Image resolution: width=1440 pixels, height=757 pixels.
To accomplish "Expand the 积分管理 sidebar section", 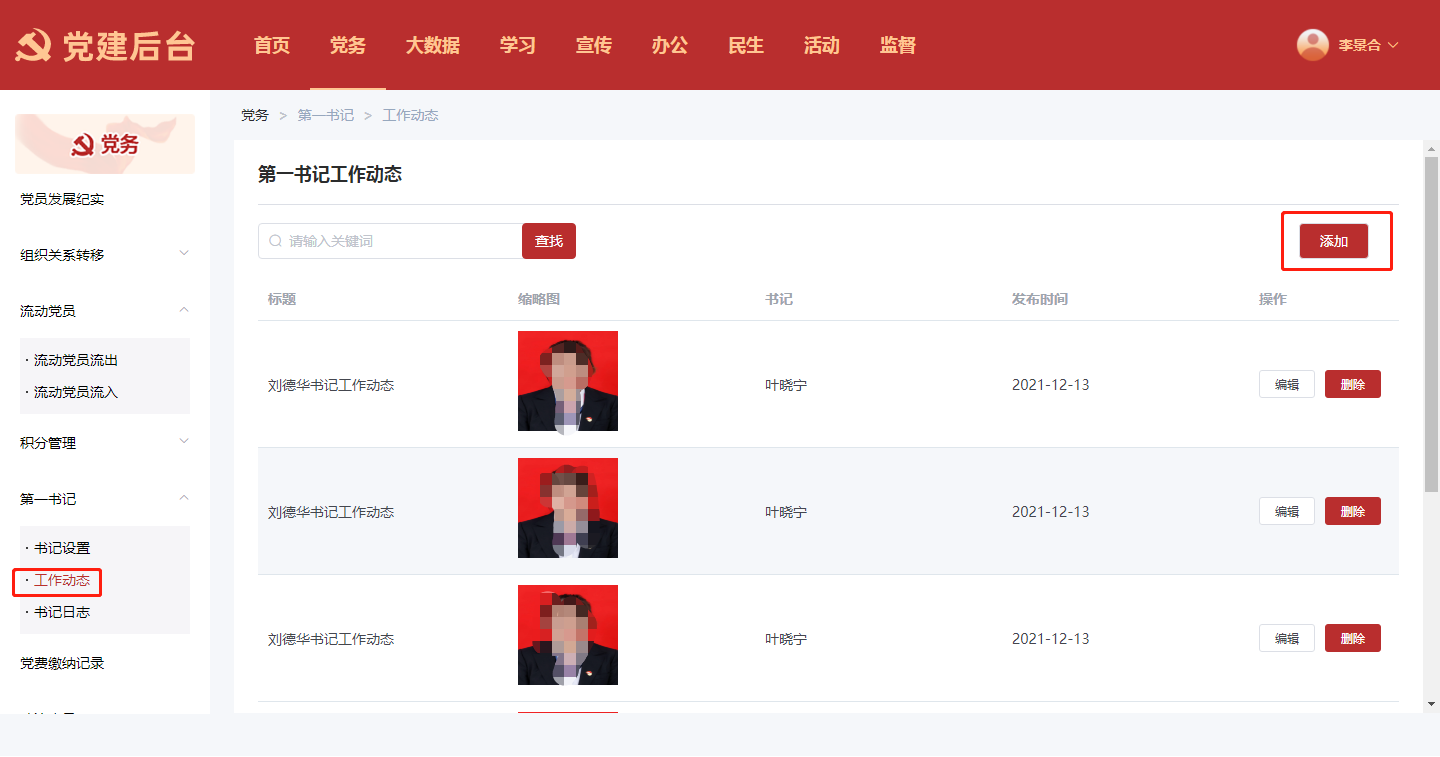I will tap(184, 442).
